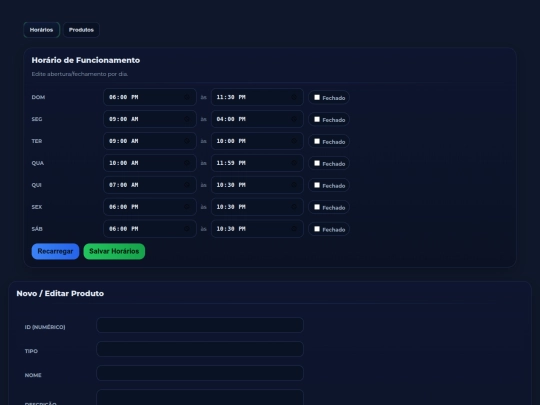Click the DOM day label
This screenshot has height=405, width=540.
click(38, 97)
